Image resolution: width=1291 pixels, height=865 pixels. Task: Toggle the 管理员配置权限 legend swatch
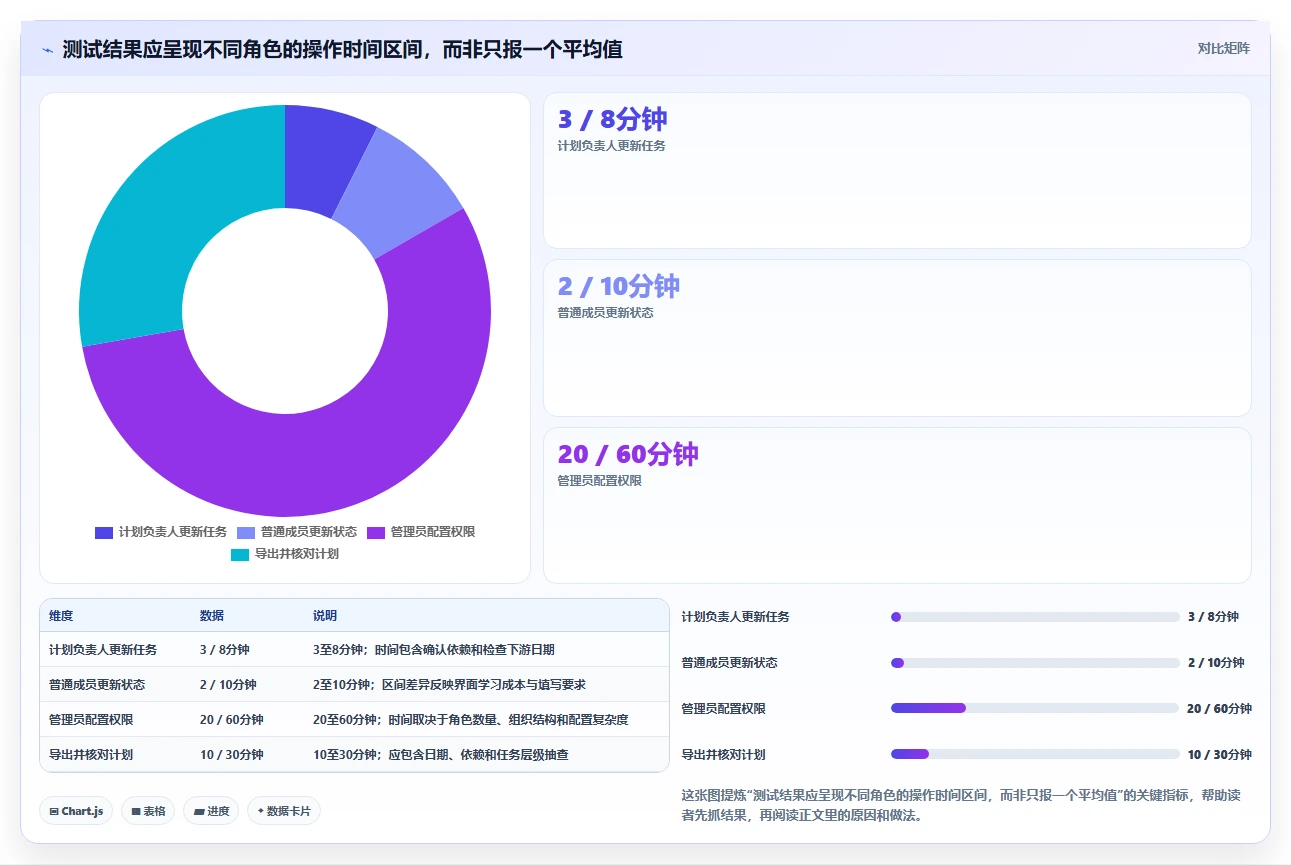tap(376, 532)
